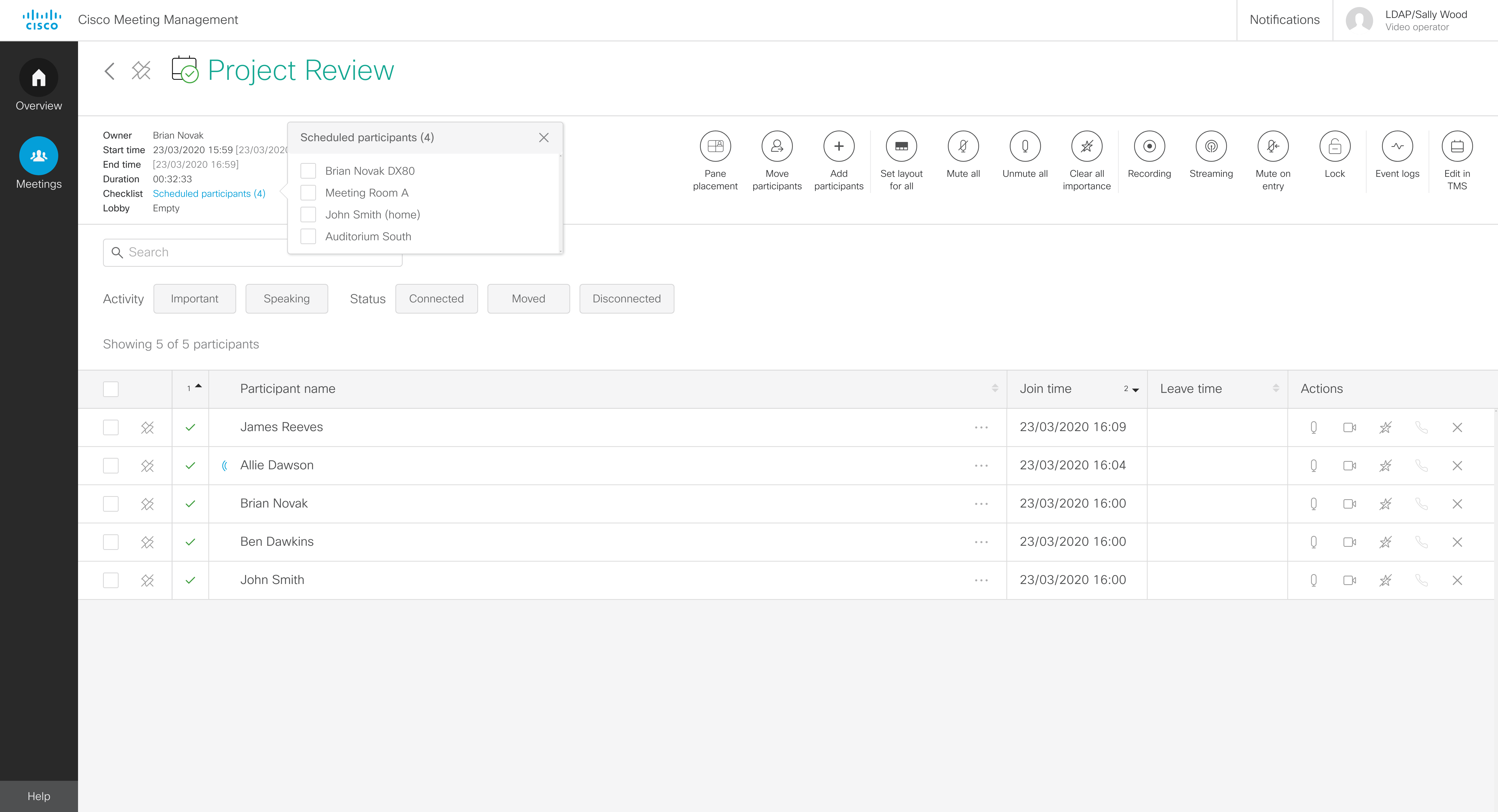Open Brian Novak's more options ellipsis

[981, 504]
